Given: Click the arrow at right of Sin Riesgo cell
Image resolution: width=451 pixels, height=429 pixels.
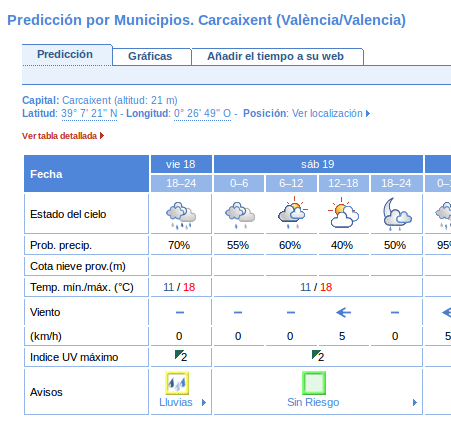Looking at the screenshot, I should (415, 402).
